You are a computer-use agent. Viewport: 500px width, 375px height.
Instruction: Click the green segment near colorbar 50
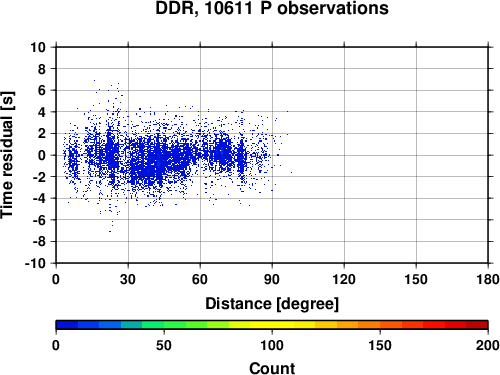(164, 325)
